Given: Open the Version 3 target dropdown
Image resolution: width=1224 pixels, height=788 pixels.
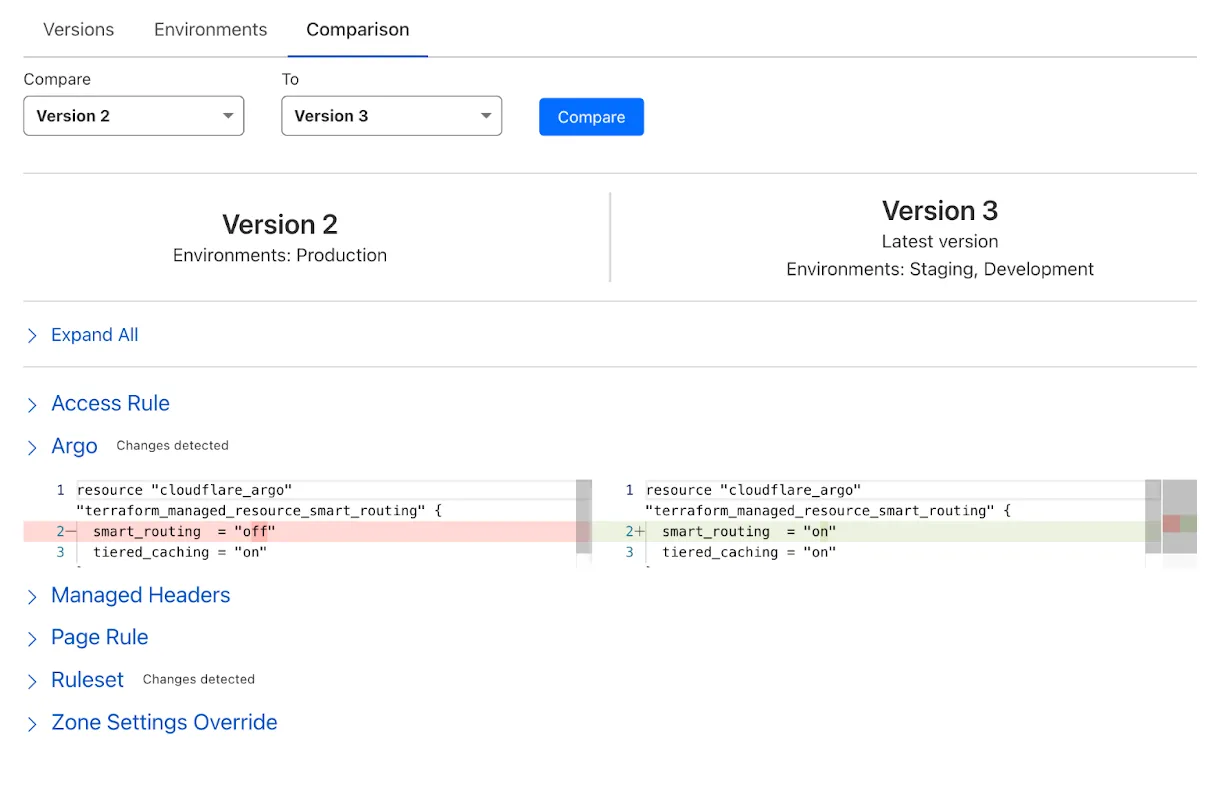Looking at the screenshot, I should point(391,116).
